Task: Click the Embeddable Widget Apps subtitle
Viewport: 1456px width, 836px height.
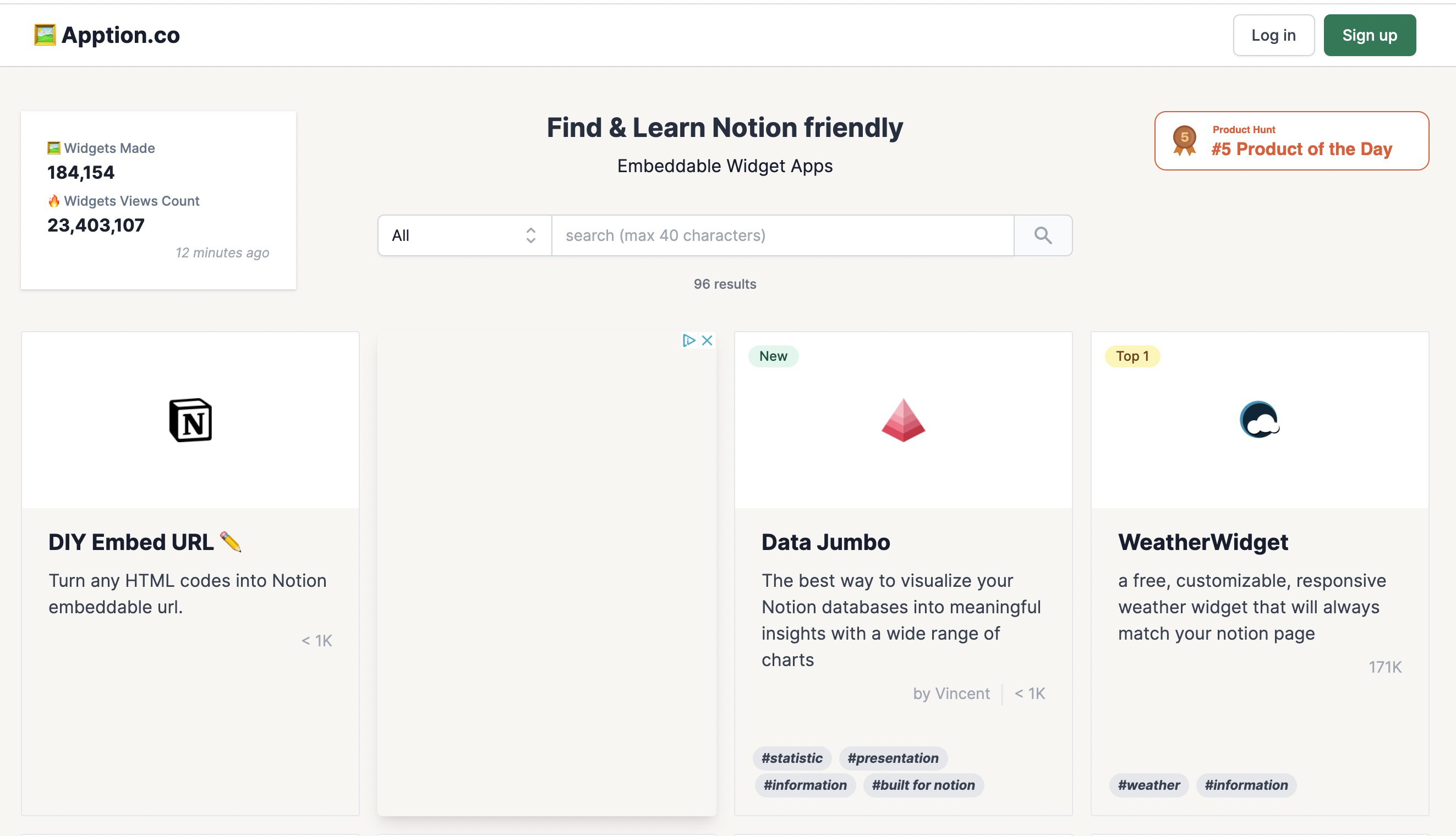Action: [x=725, y=166]
